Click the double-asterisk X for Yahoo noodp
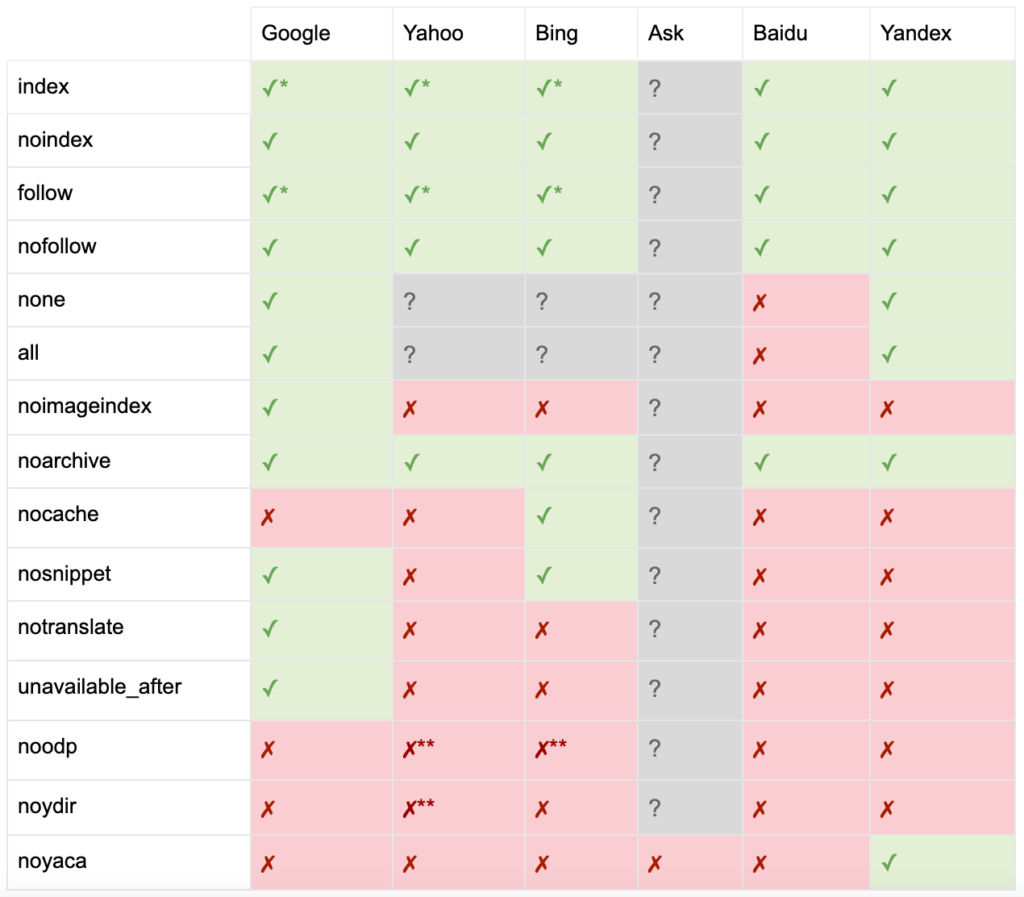 click(x=418, y=749)
